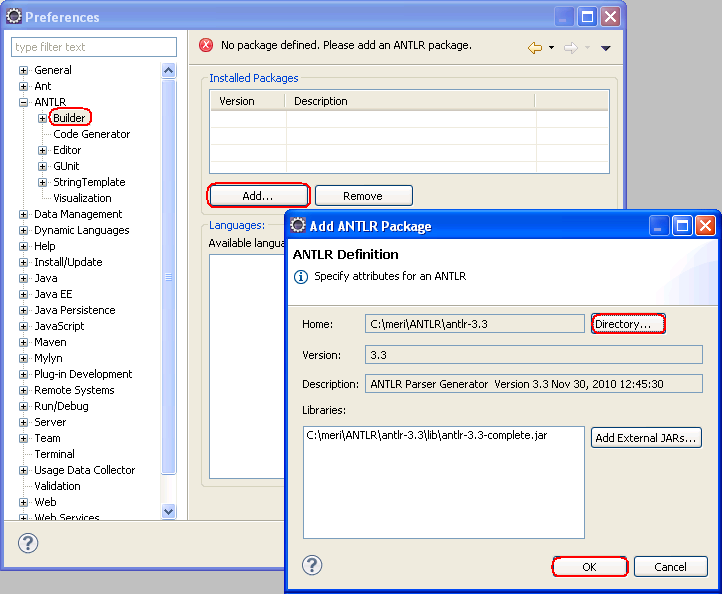Expand the Editor node under ANTLR

(42, 151)
